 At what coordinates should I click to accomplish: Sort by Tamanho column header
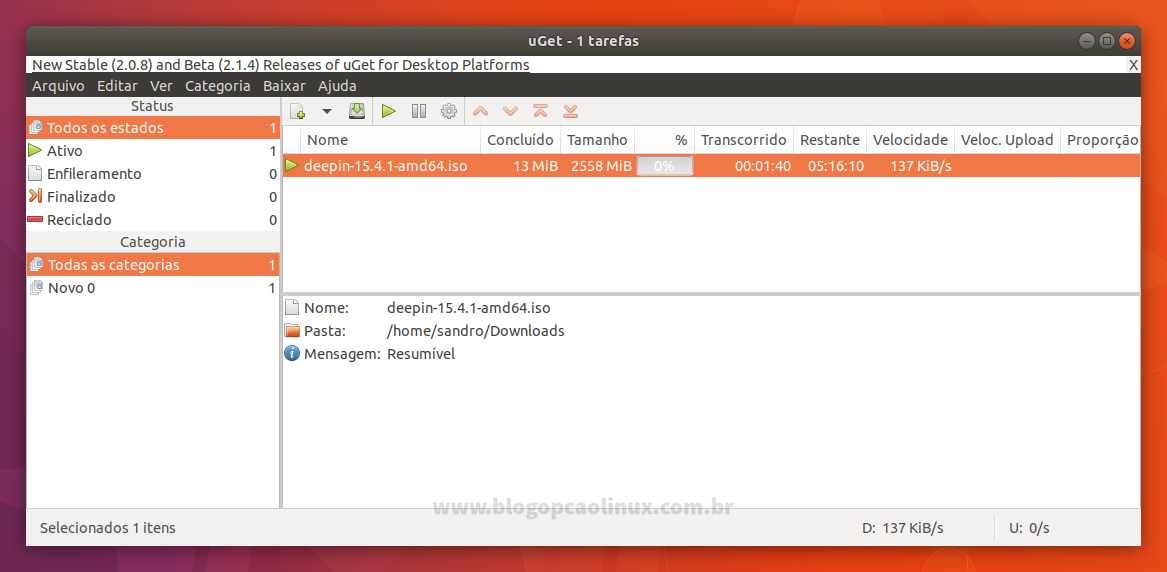point(598,140)
